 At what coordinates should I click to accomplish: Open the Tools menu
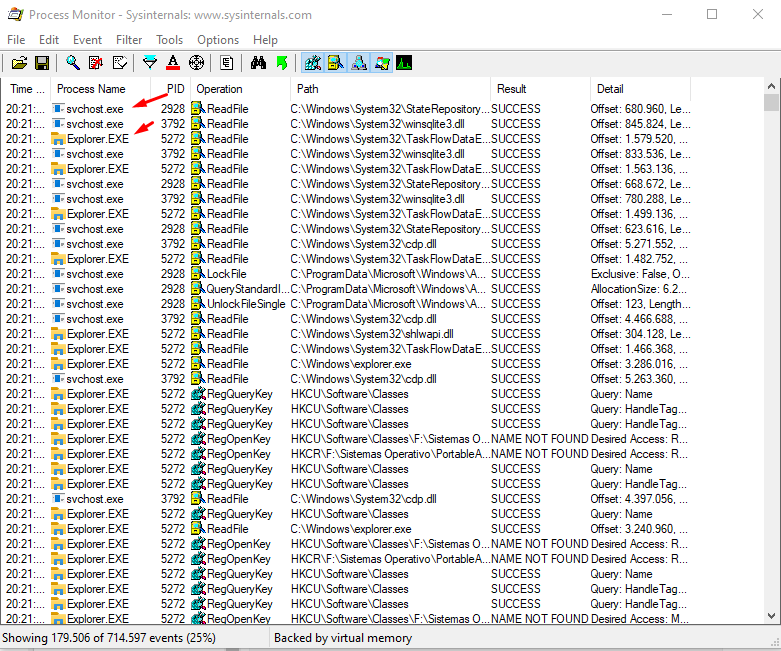[x=169, y=40]
